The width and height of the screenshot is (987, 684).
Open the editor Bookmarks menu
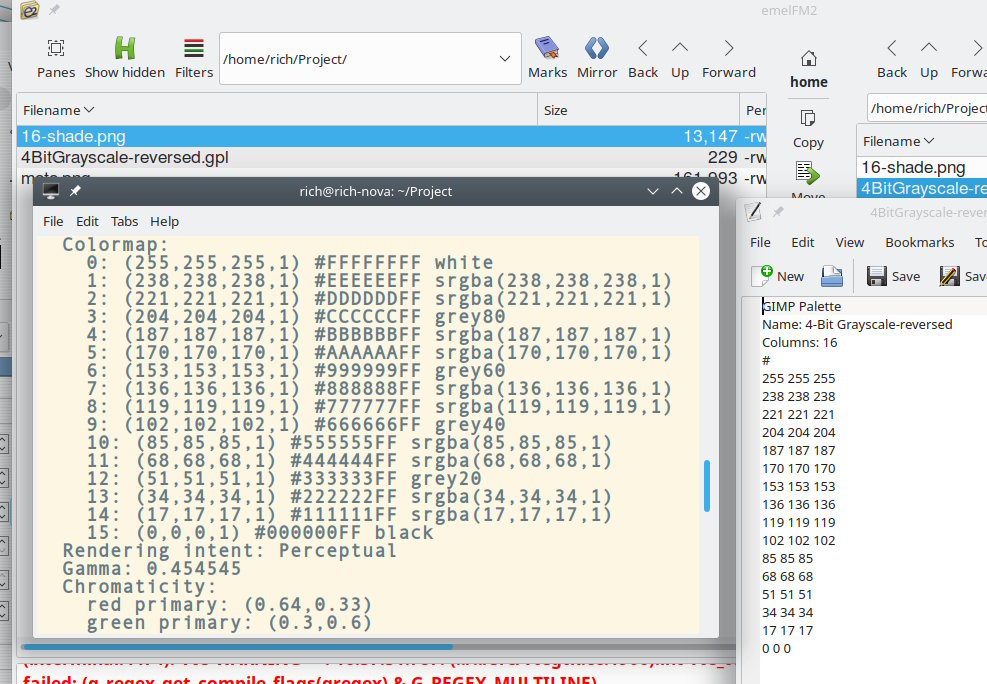tap(919, 242)
